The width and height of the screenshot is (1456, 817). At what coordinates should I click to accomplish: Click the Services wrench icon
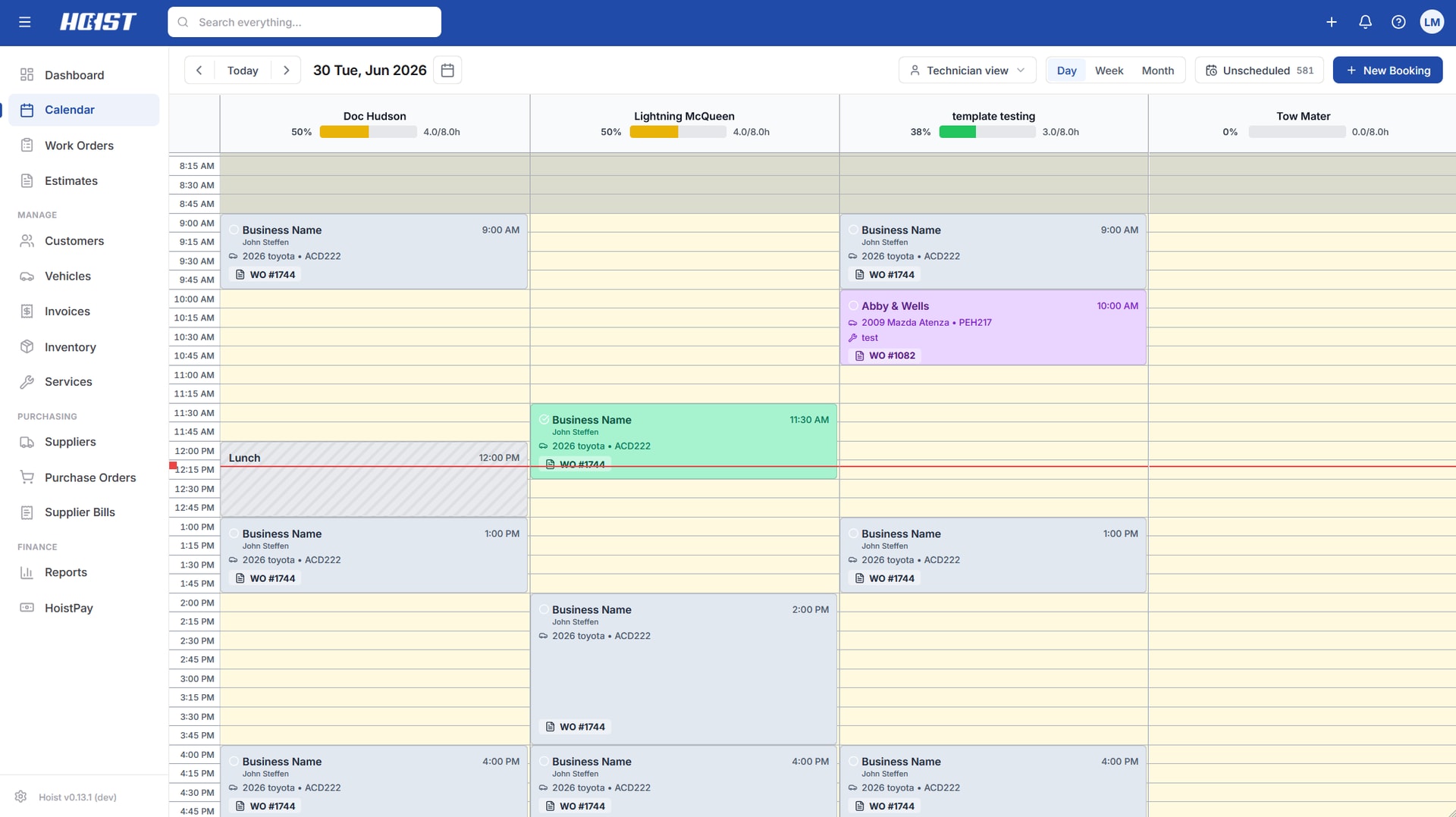coord(27,381)
